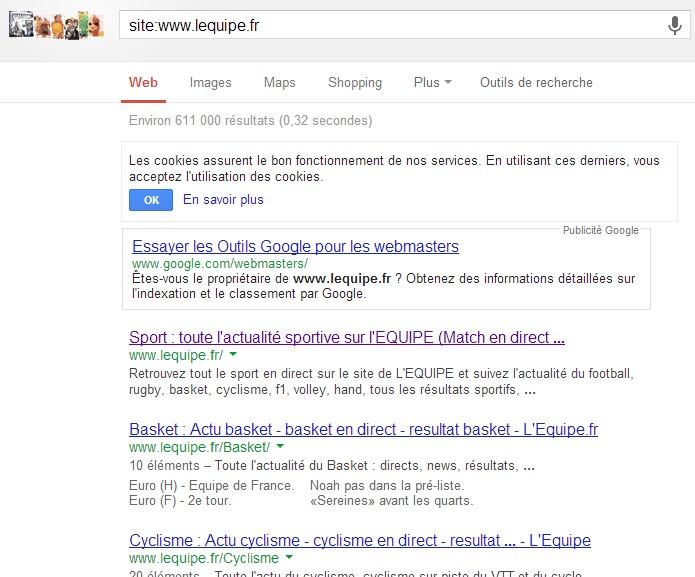The width and height of the screenshot is (695, 577).
Task: Click the search box containing site:www.lequipe.fr
Action: 404,25
